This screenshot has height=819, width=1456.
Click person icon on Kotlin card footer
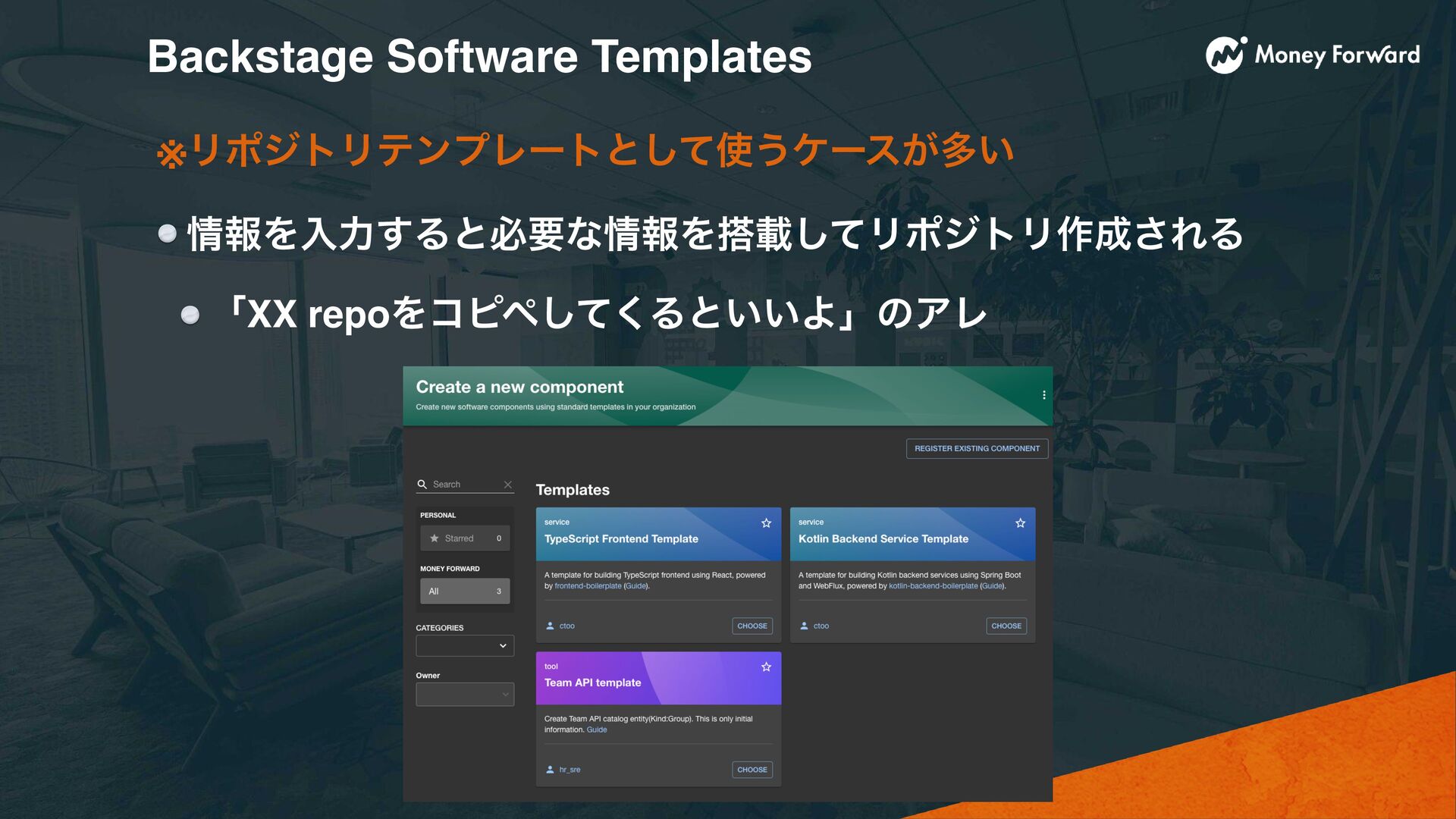point(804,626)
